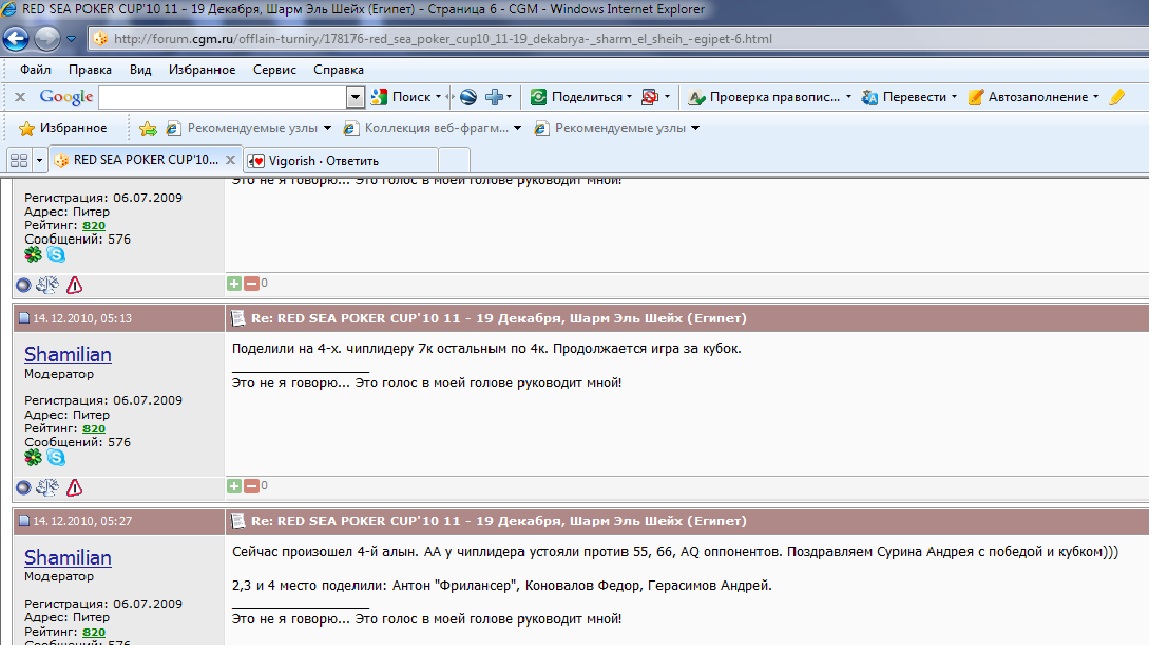Click the ICQ flower icon in the 05:13 post
Viewport: 1152px width, 648px height.
[x=34, y=457]
